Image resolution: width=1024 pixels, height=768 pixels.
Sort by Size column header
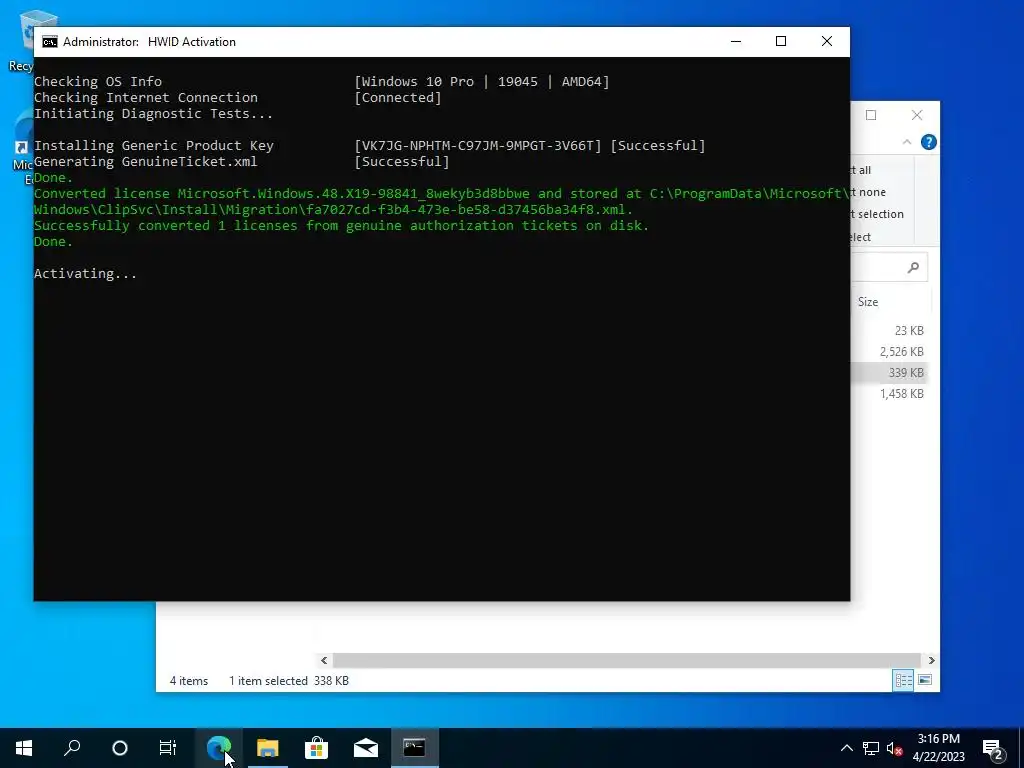[868, 302]
